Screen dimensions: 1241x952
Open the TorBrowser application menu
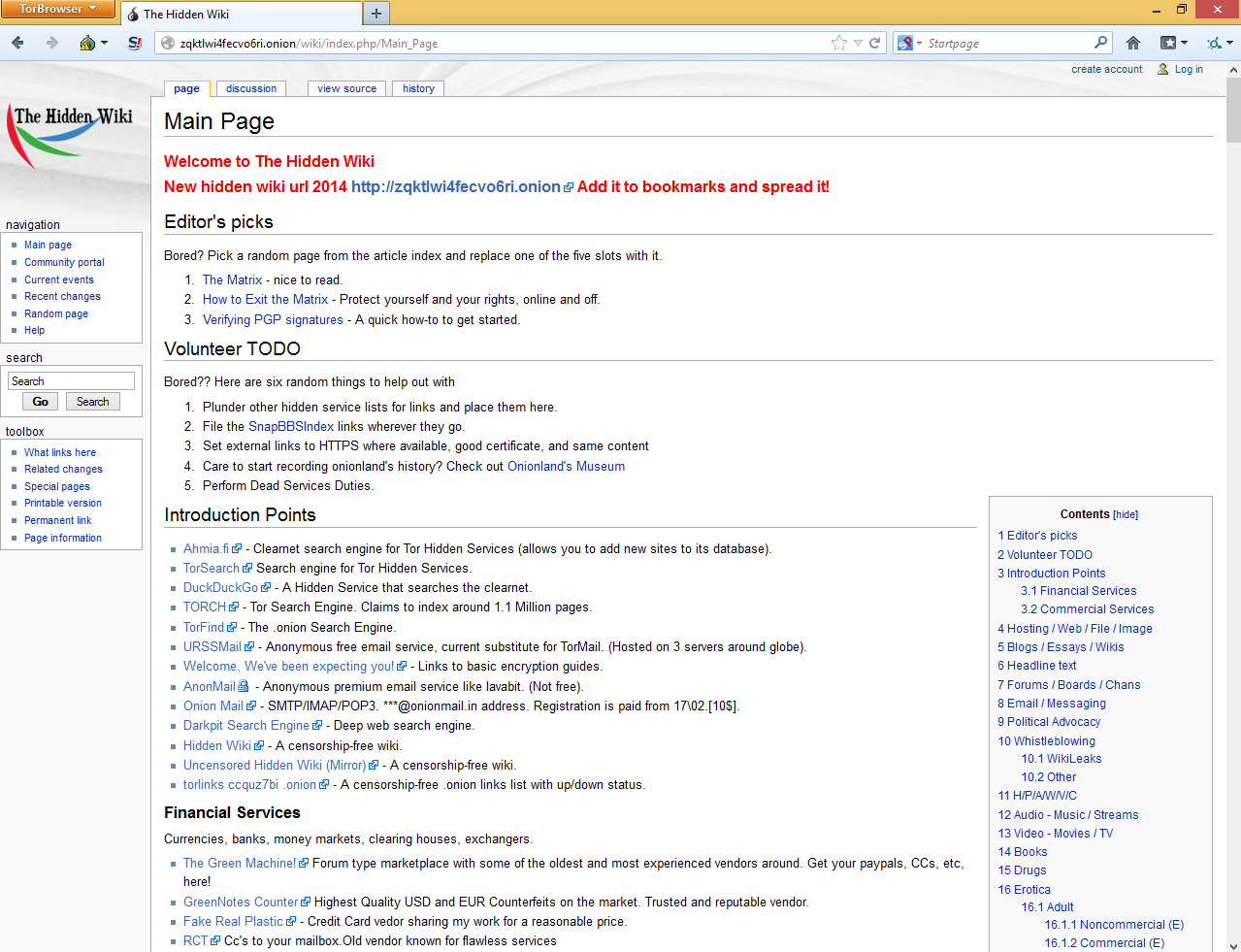click(58, 9)
